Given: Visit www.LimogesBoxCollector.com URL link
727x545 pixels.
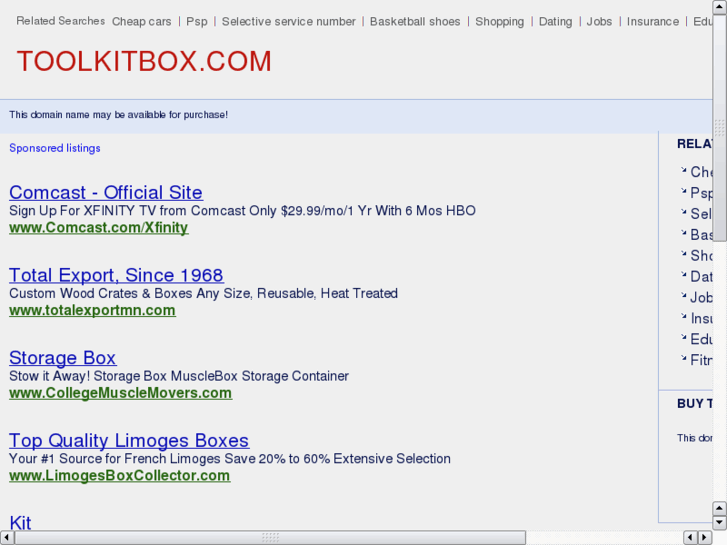Looking at the screenshot, I should [x=120, y=475].
